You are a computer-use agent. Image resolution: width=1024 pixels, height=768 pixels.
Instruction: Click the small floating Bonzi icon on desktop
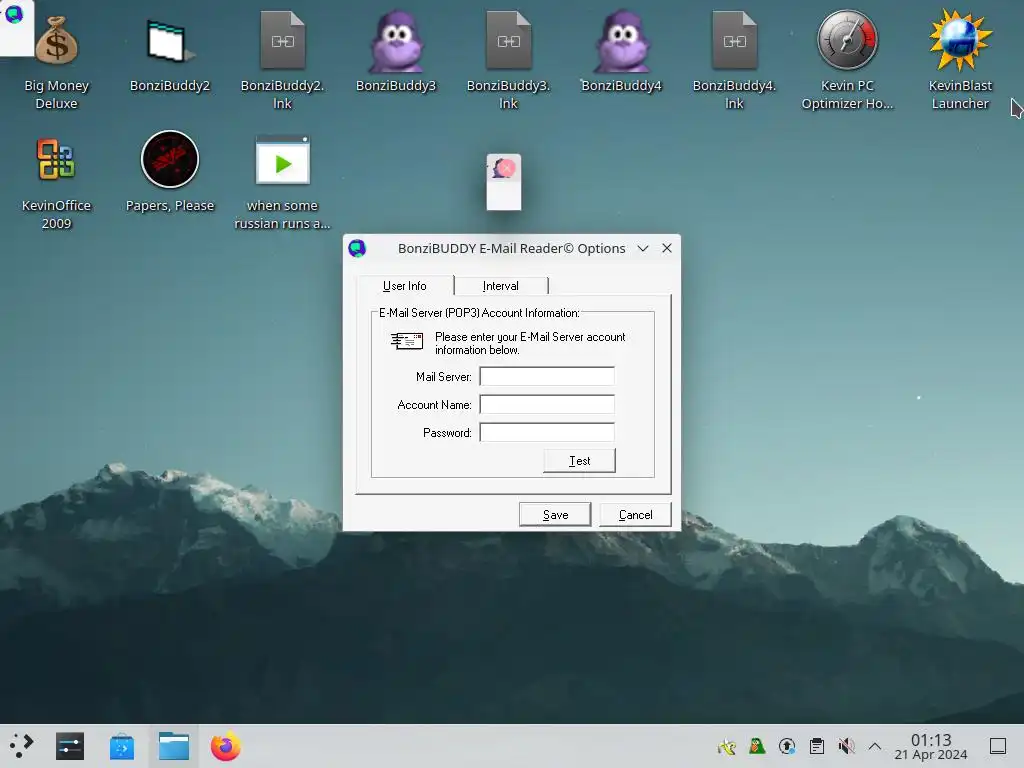point(504,182)
